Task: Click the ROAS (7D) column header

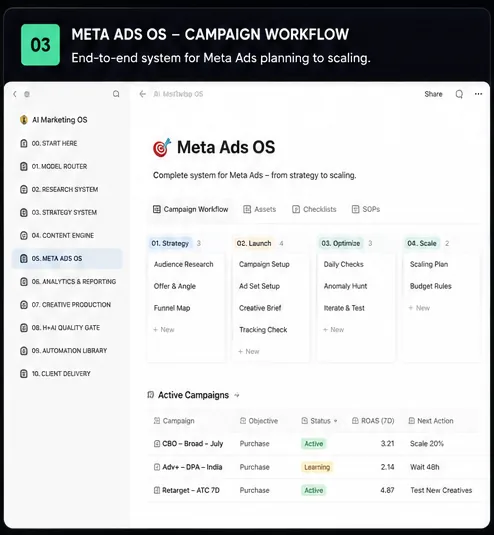Action: click(x=373, y=421)
